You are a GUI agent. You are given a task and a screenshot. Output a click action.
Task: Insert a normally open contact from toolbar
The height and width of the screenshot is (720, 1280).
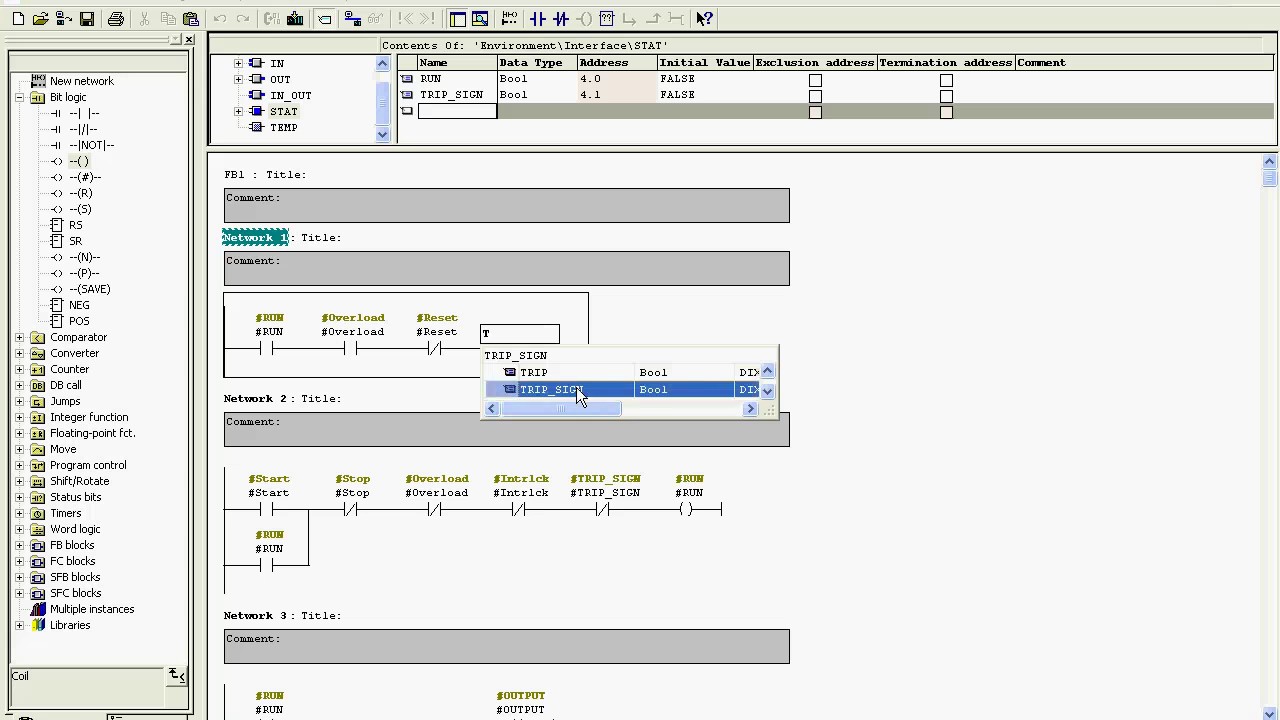click(538, 19)
